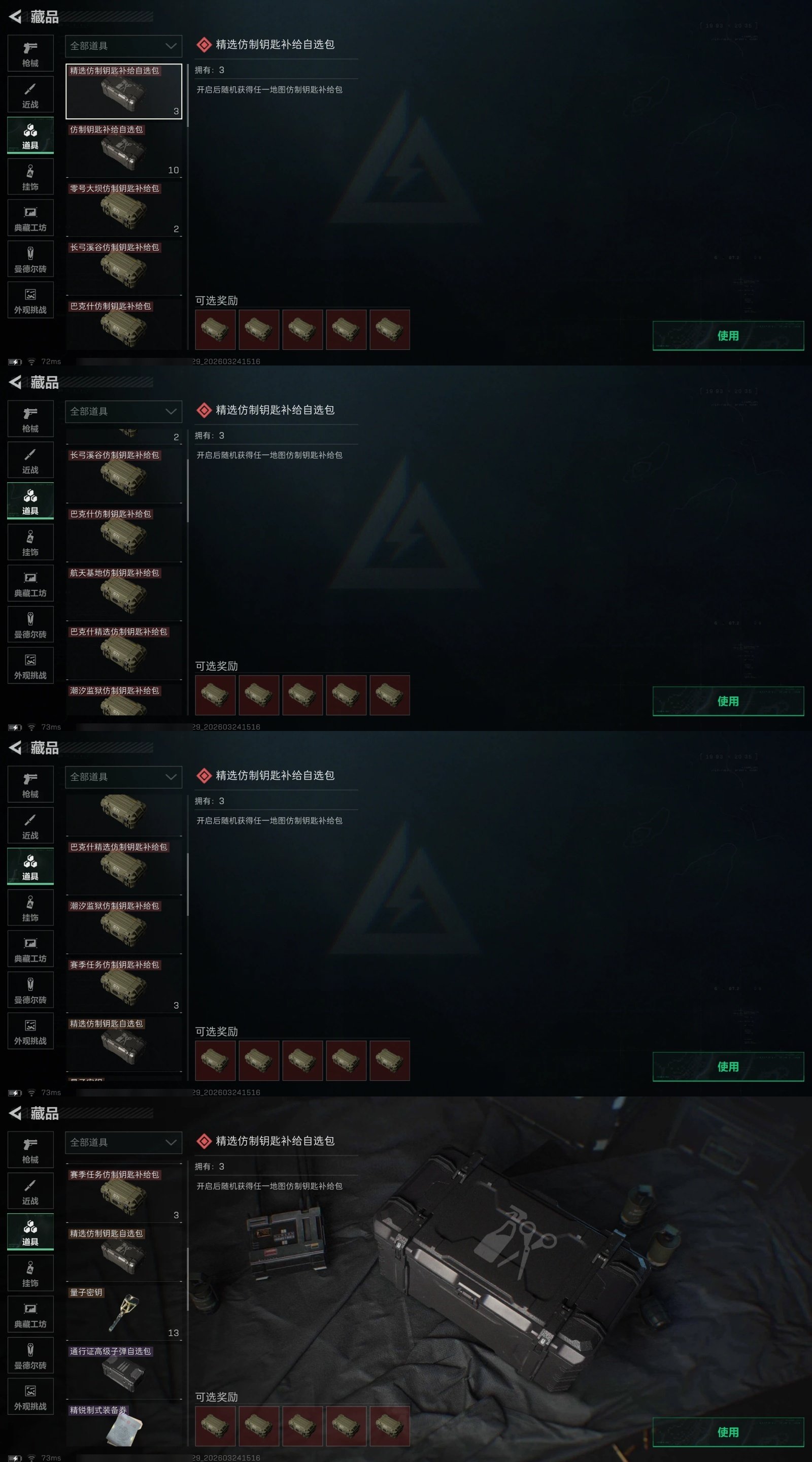Image resolution: width=812 pixels, height=1462 pixels.
Task: Choose 仿制钥匙补给自选包 item with count 10
Action: click(x=124, y=150)
